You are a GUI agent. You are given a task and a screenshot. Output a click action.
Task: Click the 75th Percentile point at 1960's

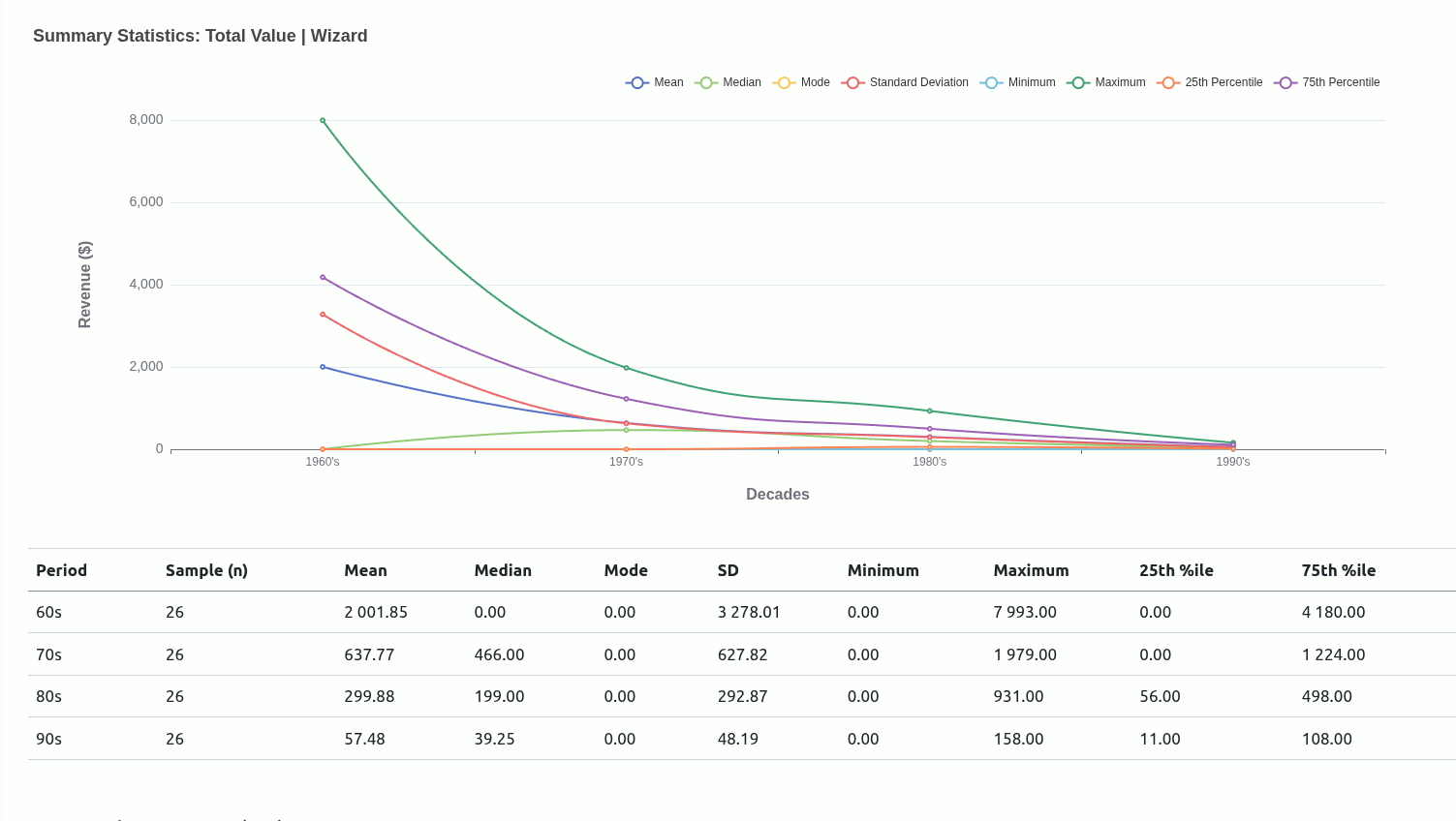click(323, 278)
